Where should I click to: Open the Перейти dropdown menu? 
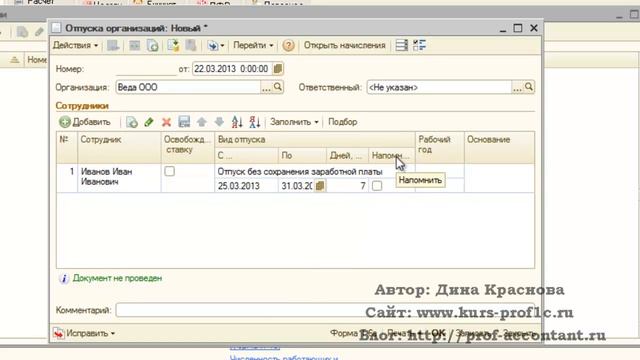click(x=253, y=45)
